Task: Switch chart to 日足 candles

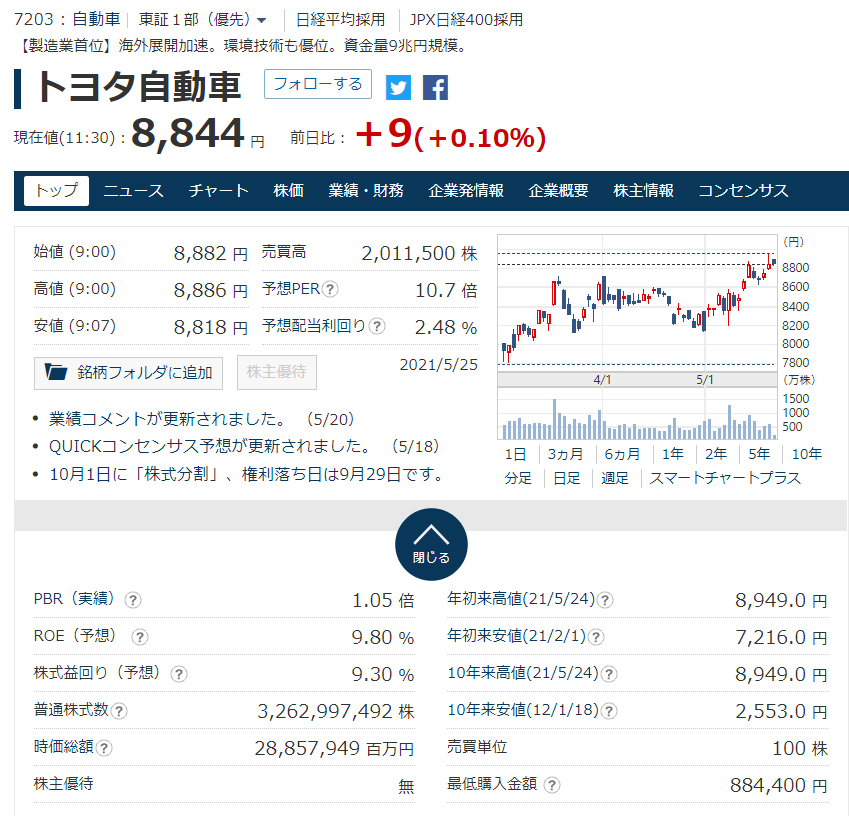Action: pos(567,478)
